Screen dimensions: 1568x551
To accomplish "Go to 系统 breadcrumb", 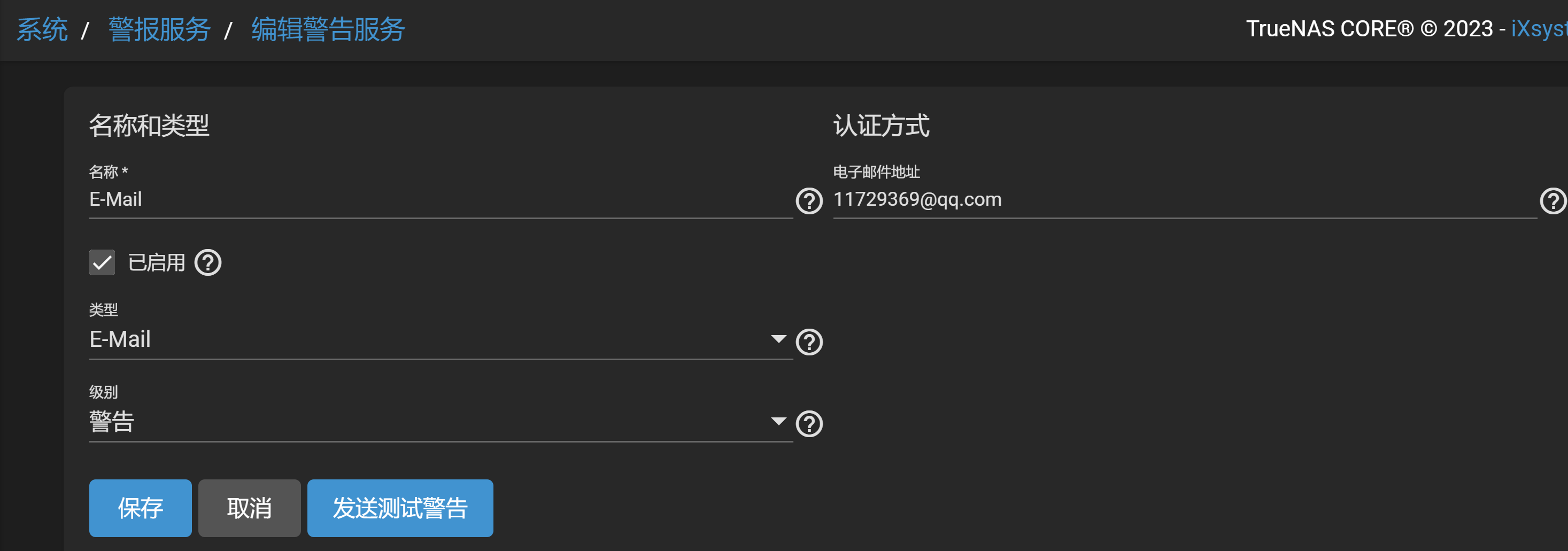I will pos(42,29).
